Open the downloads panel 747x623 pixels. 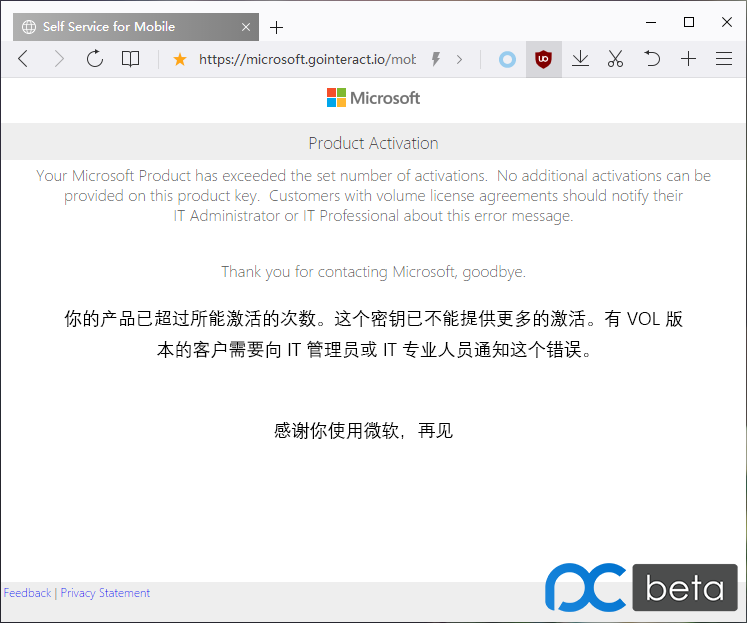tap(580, 59)
